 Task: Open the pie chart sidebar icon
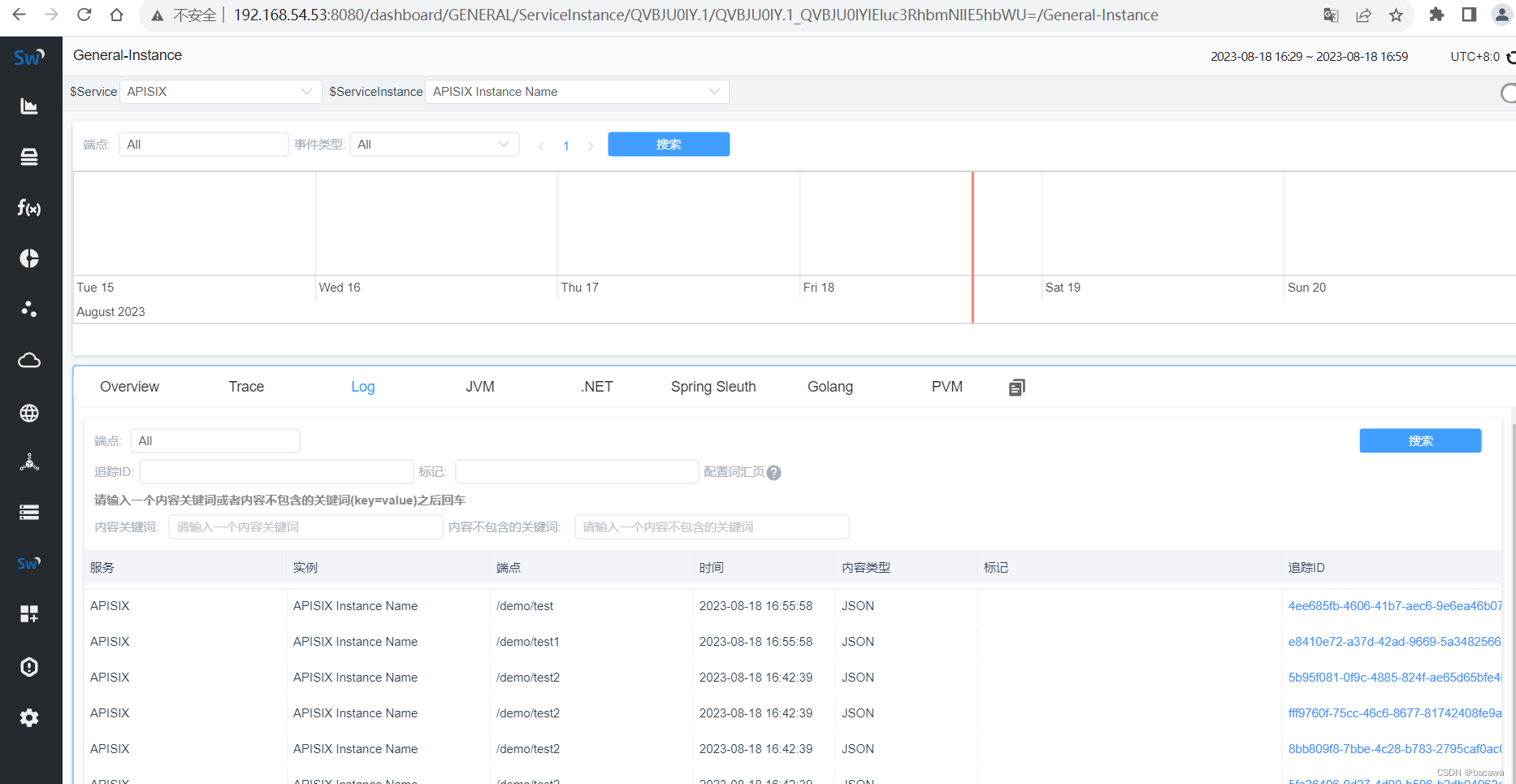29,258
